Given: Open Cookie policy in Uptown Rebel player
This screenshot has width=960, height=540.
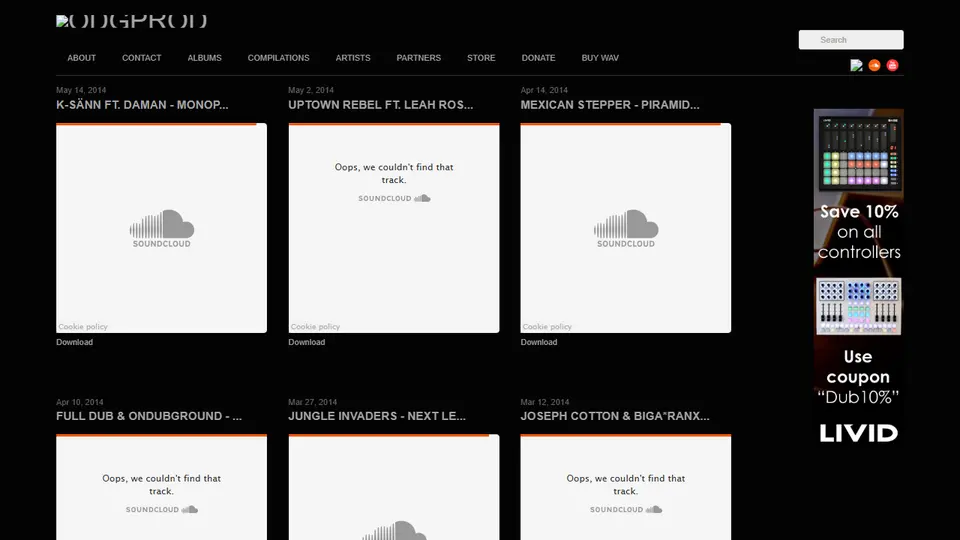Looking at the screenshot, I should (x=315, y=327).
